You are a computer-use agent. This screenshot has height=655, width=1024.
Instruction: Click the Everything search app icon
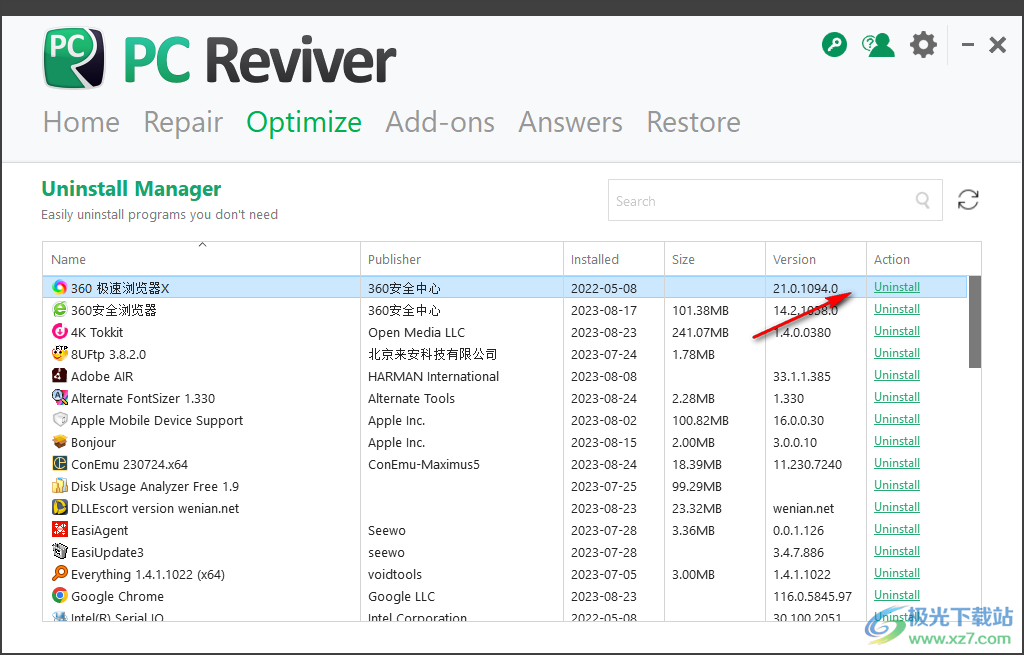[59, 574]
